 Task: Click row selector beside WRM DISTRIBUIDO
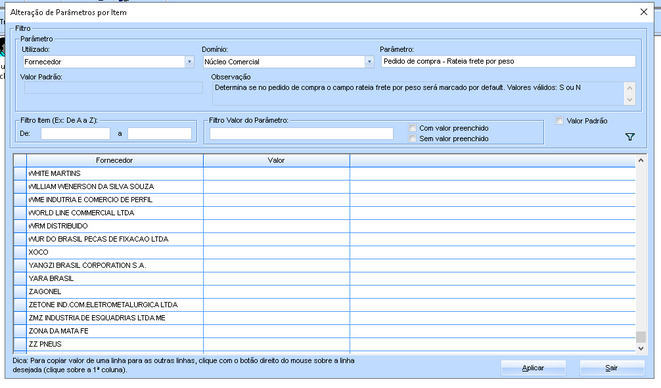(x=20, y=226)
